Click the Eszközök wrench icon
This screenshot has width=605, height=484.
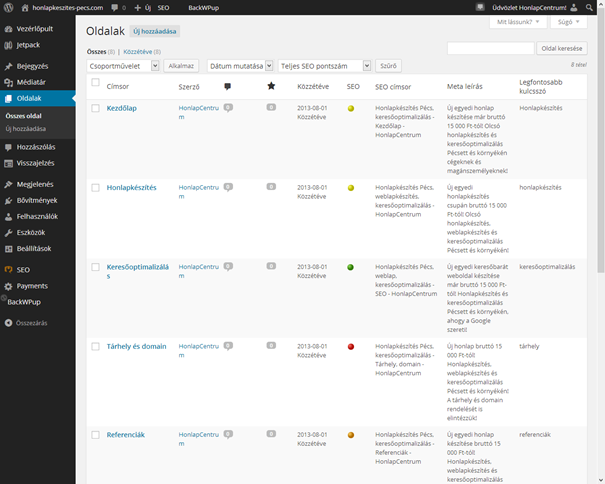8,233
